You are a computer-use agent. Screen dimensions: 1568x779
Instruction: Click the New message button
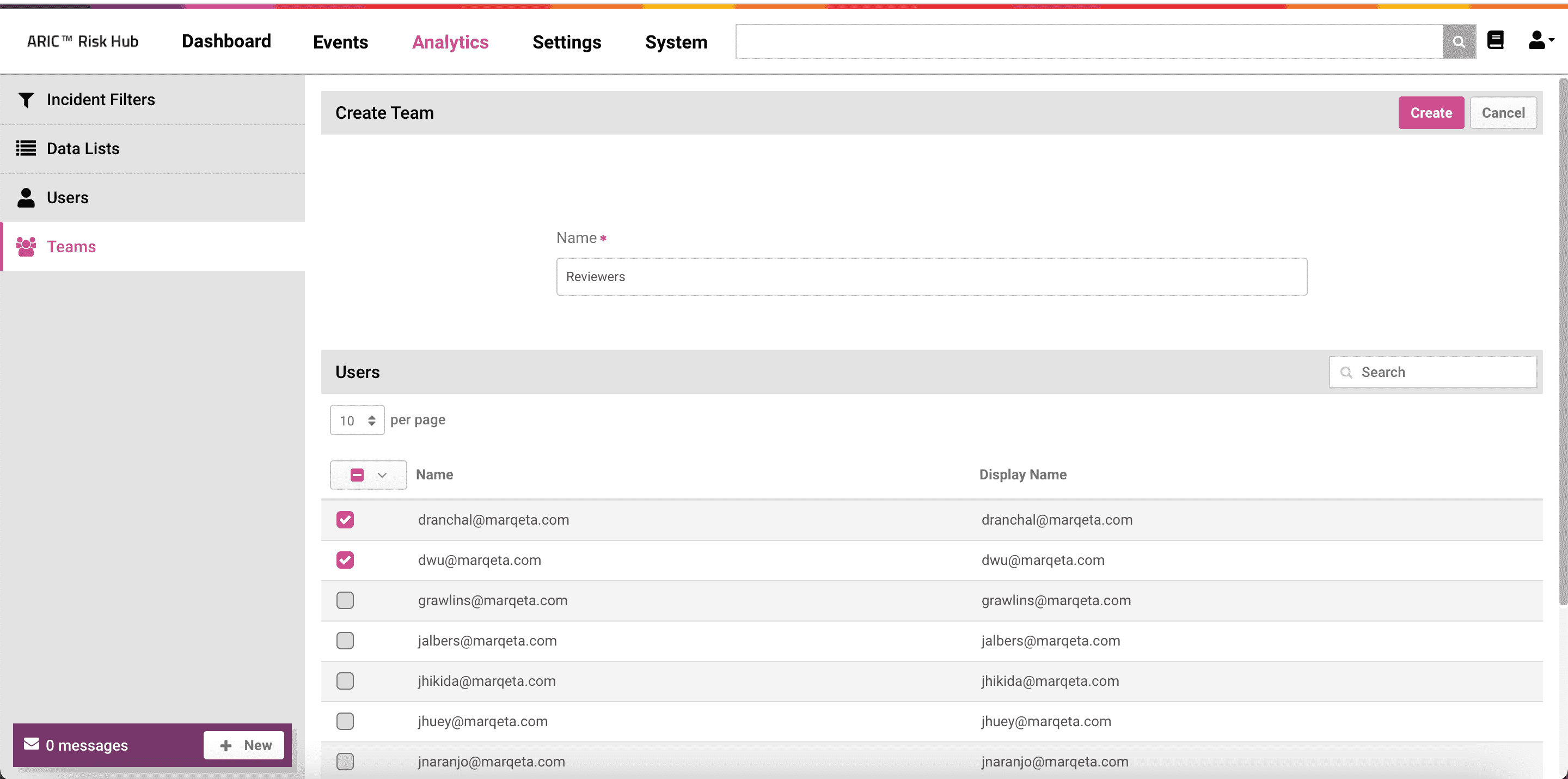click(x=244, y=745)
